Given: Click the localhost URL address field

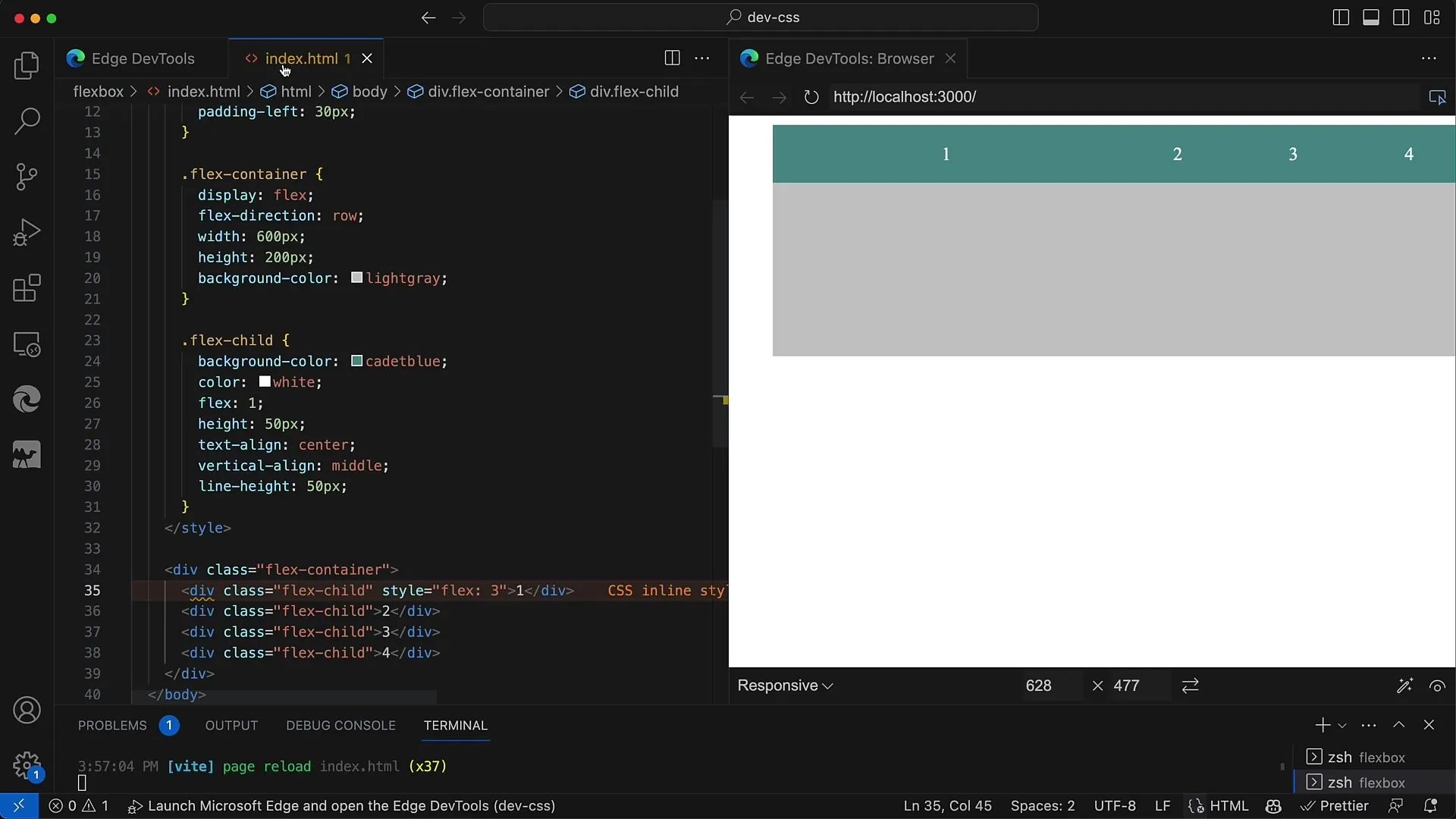Looking at the screenshot, I should 1122,97.
